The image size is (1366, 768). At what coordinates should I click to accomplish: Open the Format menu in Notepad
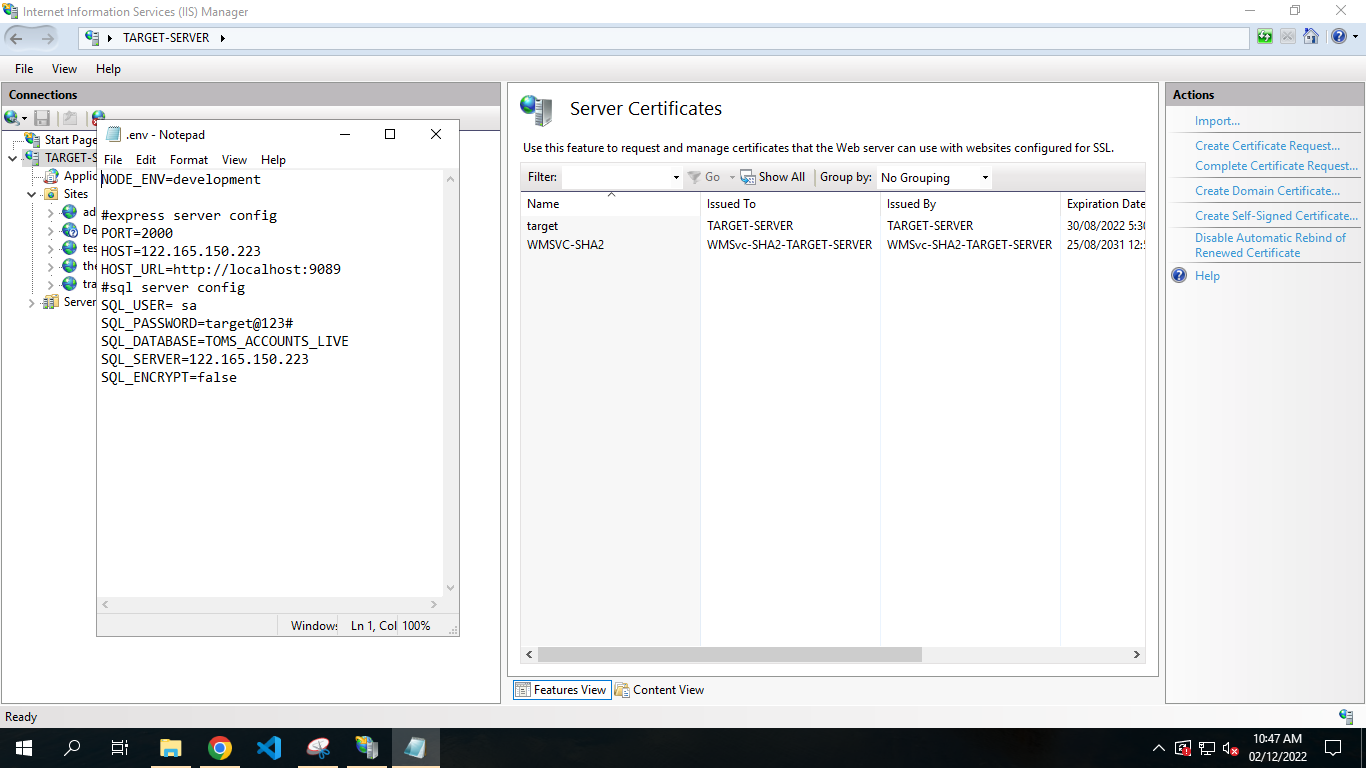[188, 160]
